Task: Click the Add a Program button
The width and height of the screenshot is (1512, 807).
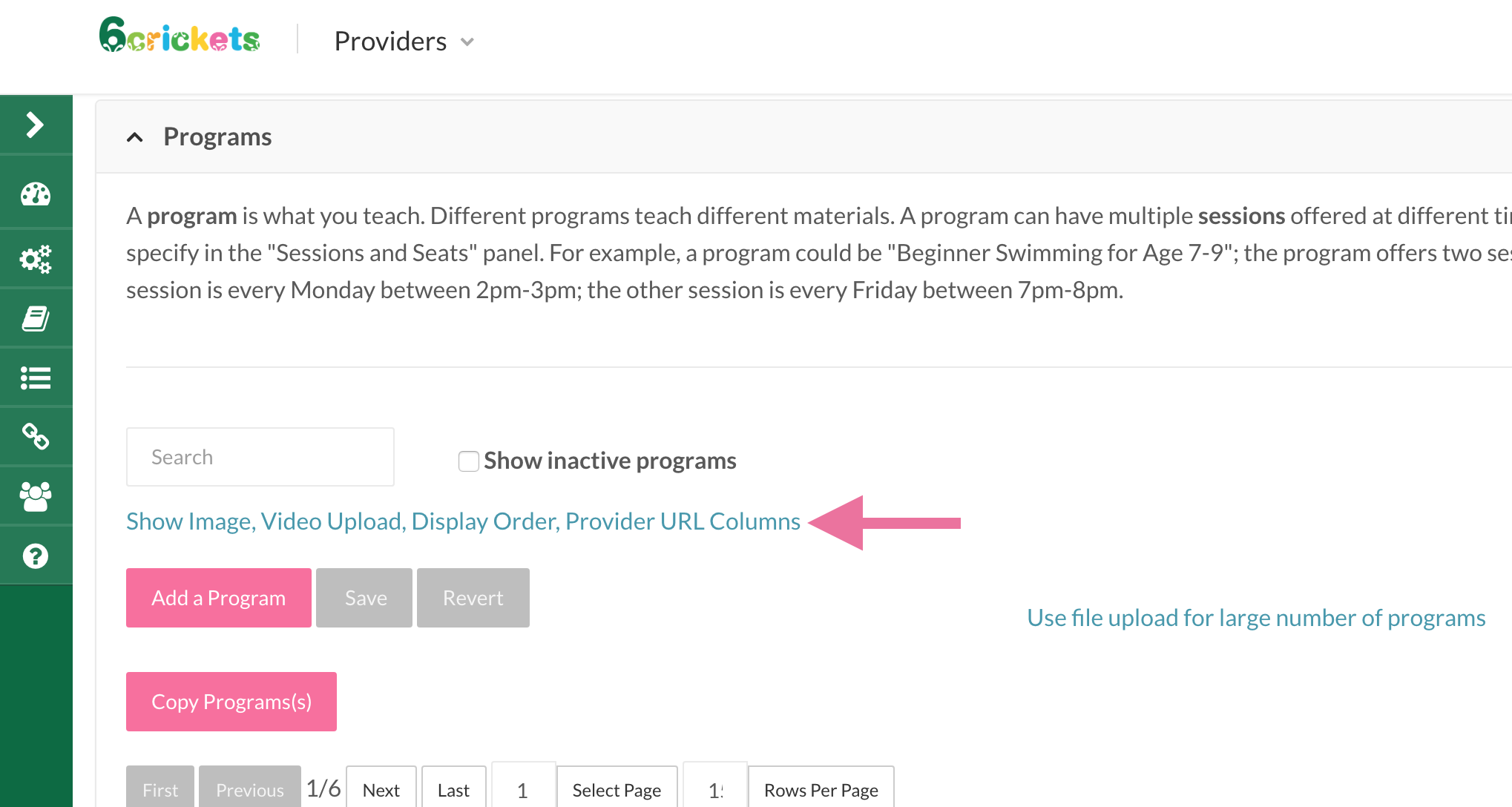Action: tap(218, 598)
